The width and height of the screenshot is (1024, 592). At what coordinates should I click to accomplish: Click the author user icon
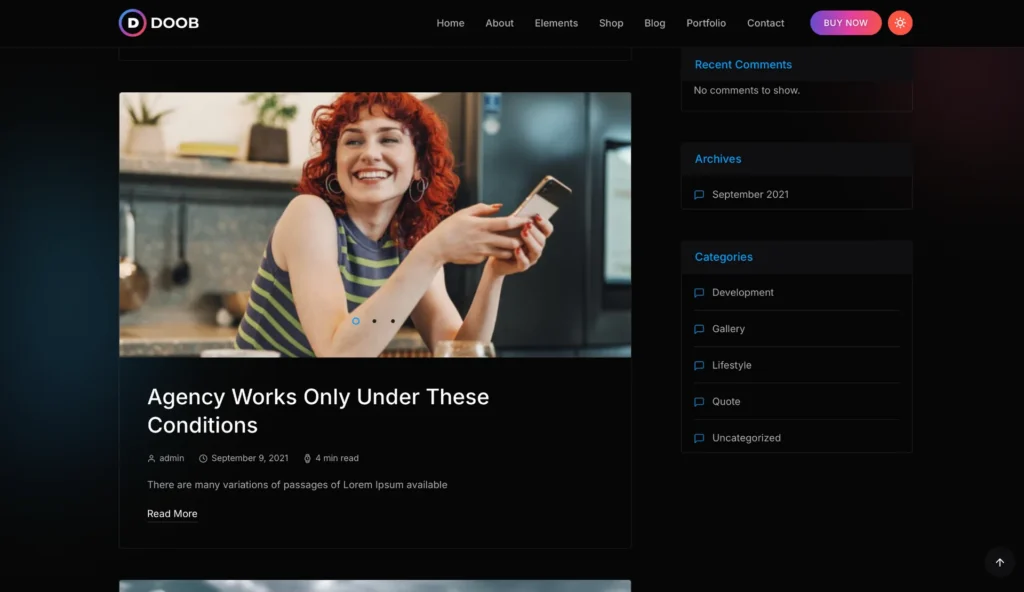[x=151, y=459]
